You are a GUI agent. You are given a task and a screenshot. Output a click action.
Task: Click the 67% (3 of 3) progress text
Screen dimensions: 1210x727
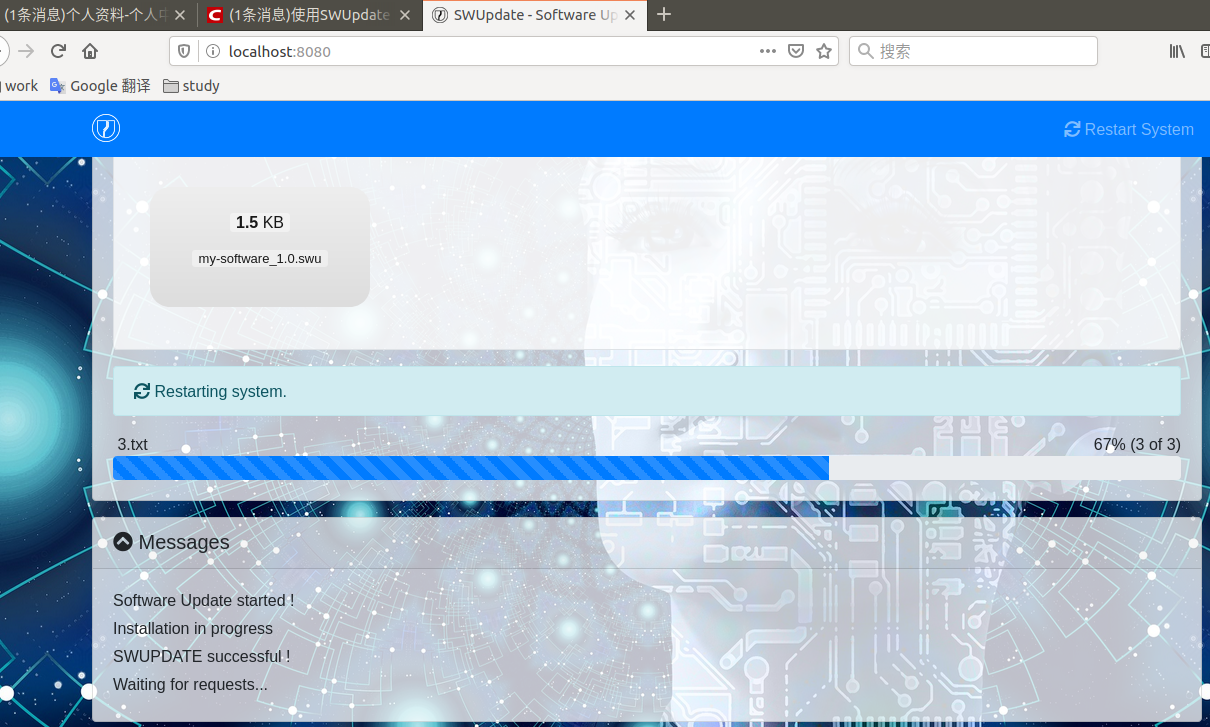pyautogui.click(x=1137, y=444)
